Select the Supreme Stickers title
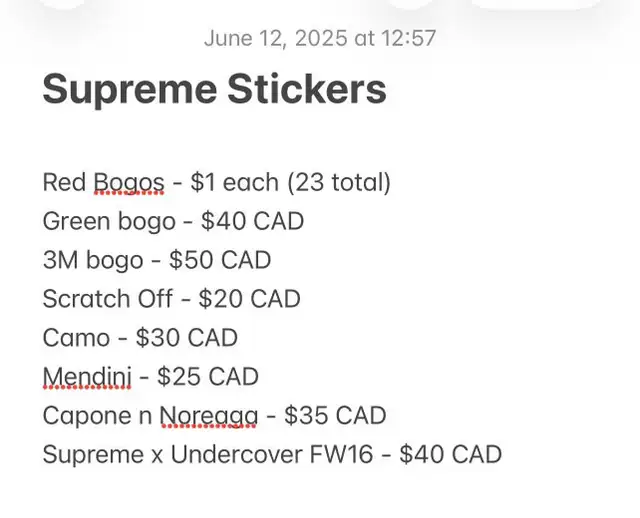The width and height of the screenshot is (640, 518). click(x=214, y=89)
